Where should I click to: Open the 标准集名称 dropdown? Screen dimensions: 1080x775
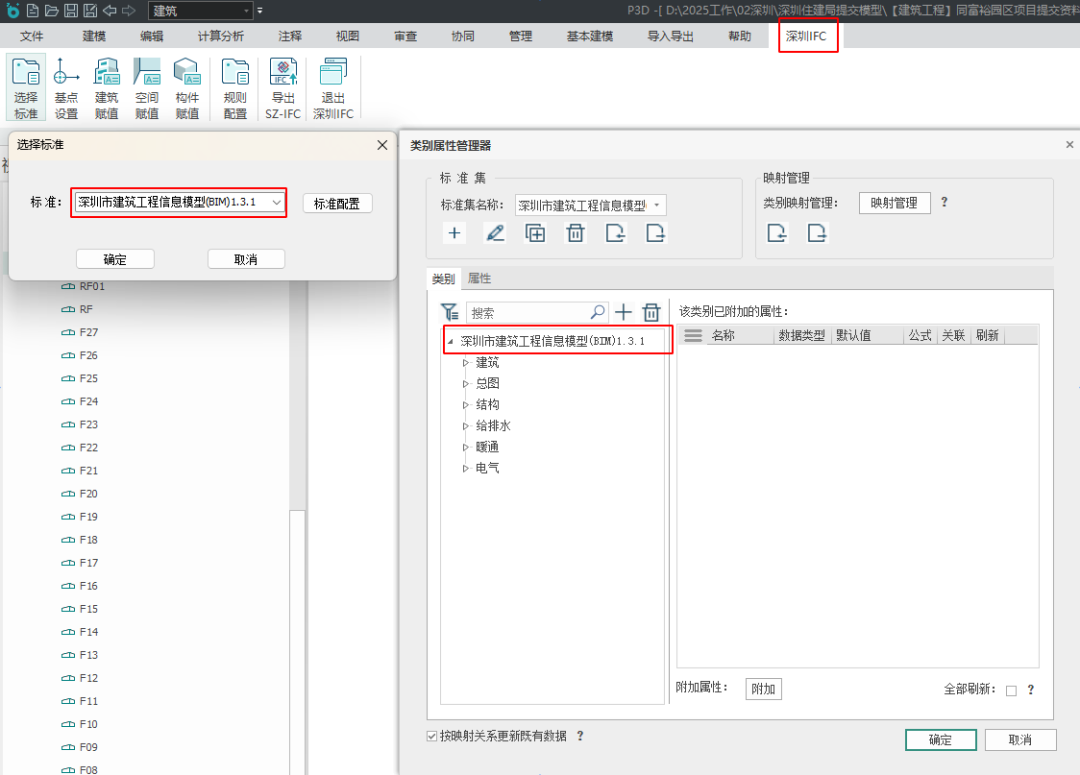(590, 205)
